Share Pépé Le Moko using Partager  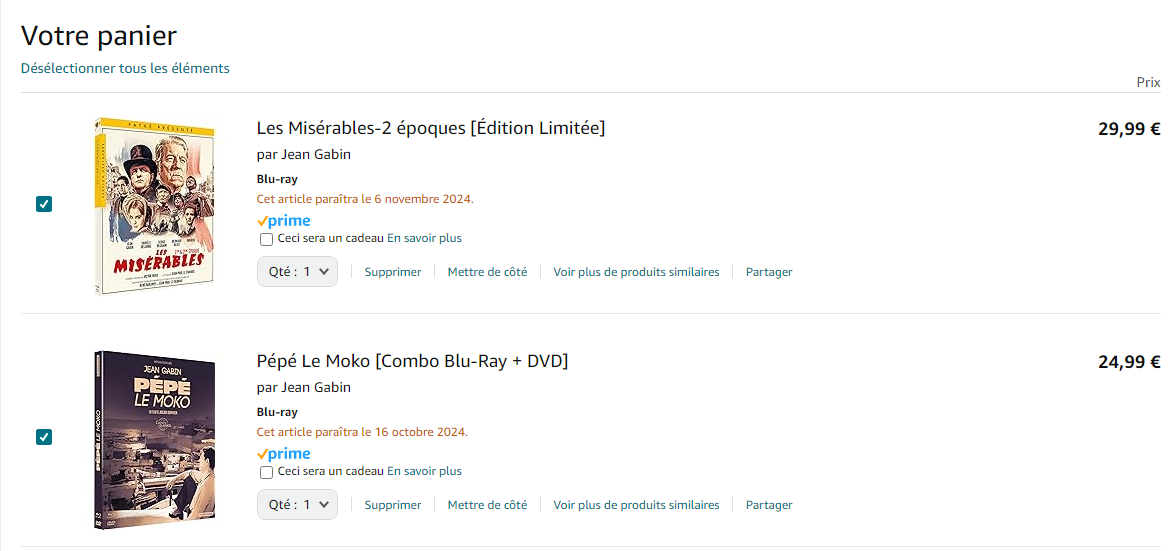click(769, 505)
